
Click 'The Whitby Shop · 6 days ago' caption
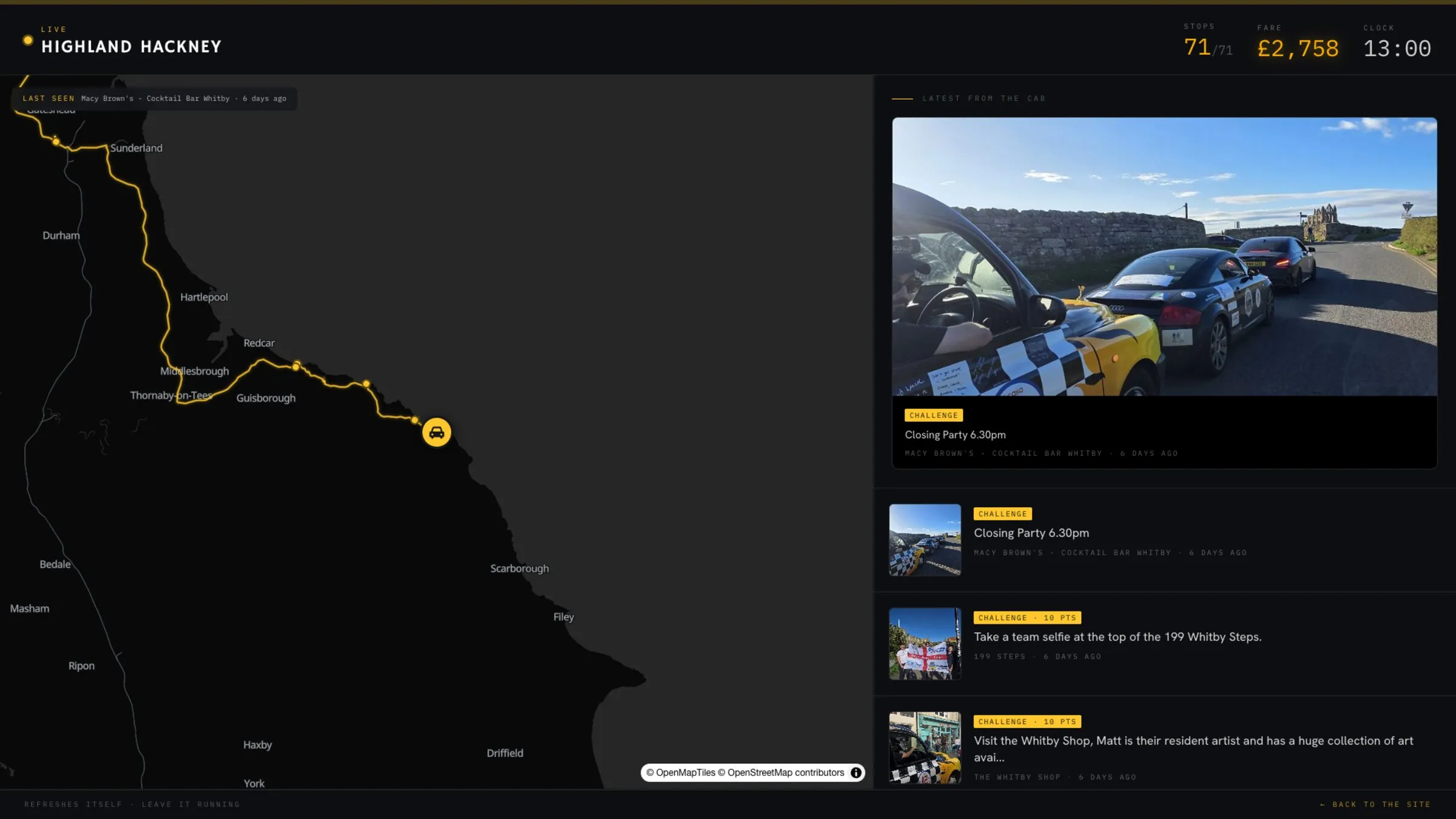pyautogui.click(x=1055, y=777)
